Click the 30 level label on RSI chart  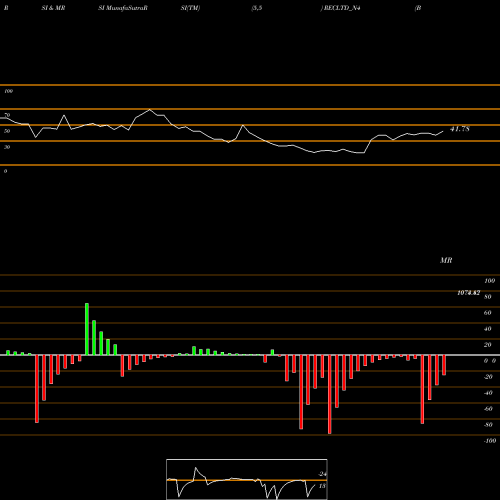7,147
